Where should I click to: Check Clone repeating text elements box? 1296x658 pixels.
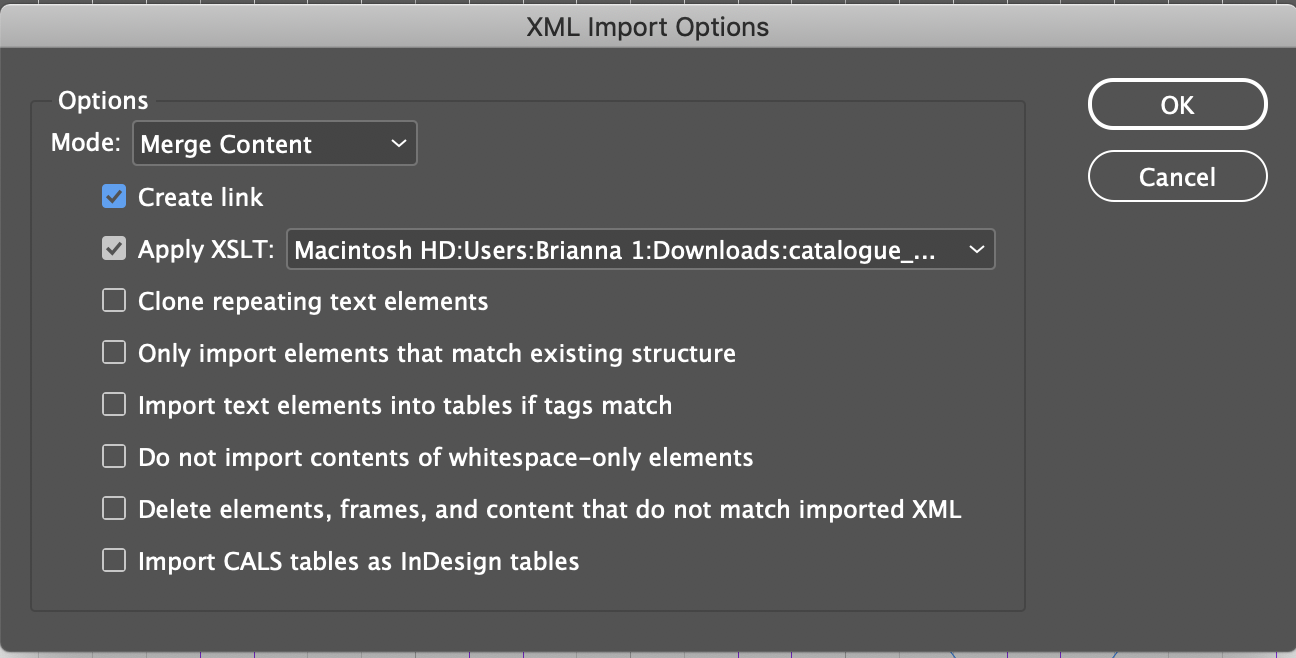[x=114, y=300]
